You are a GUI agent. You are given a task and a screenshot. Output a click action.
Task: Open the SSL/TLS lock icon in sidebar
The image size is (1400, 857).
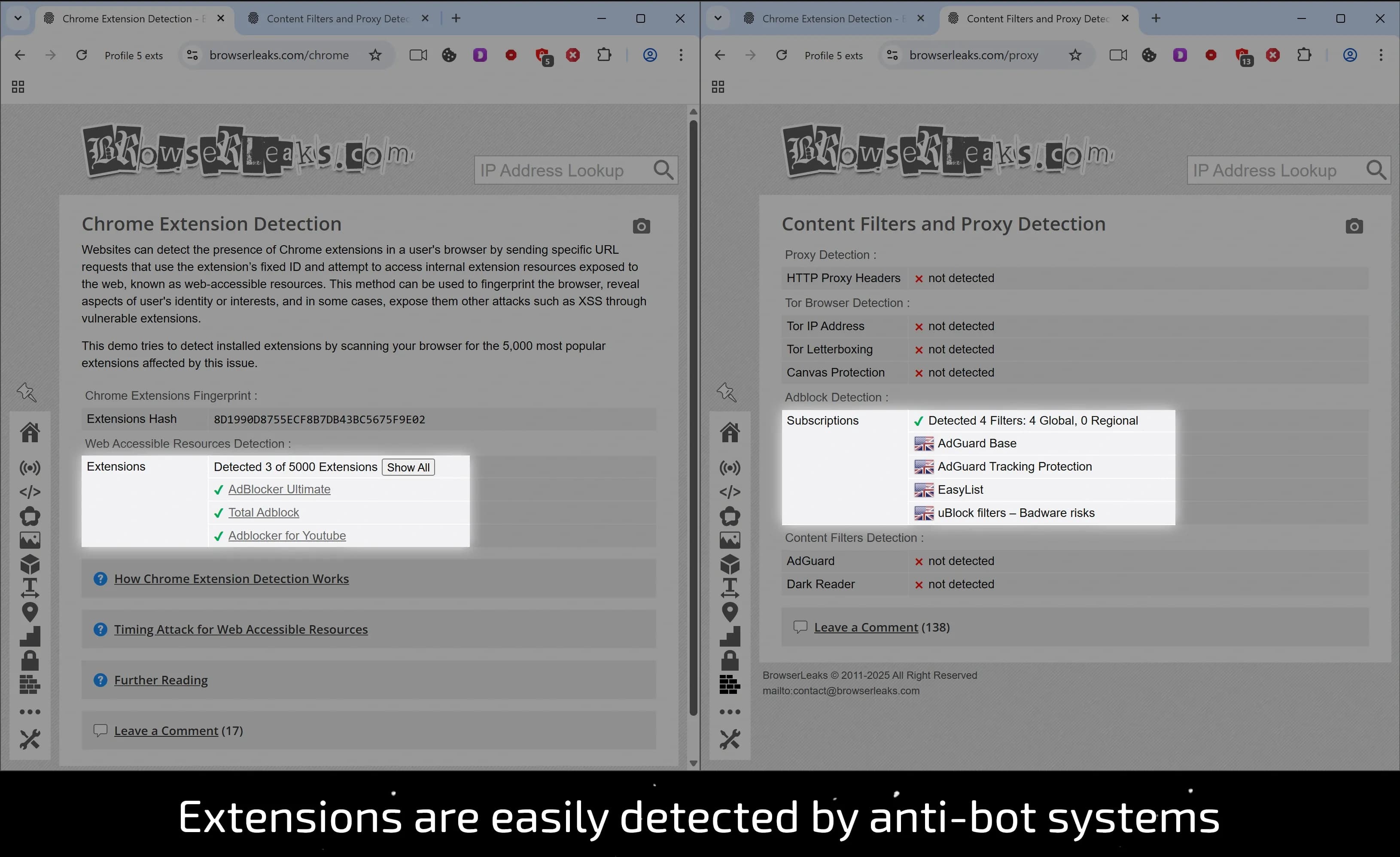pos(30,659)
